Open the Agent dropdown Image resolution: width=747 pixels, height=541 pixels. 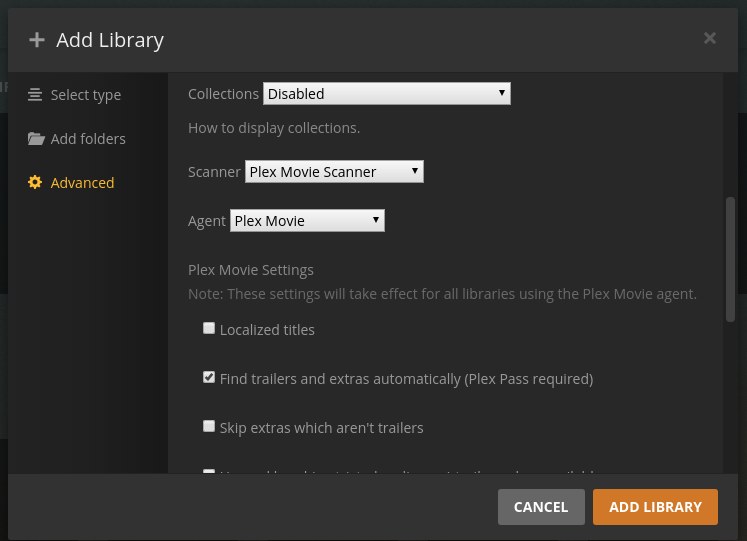(307, 221)
